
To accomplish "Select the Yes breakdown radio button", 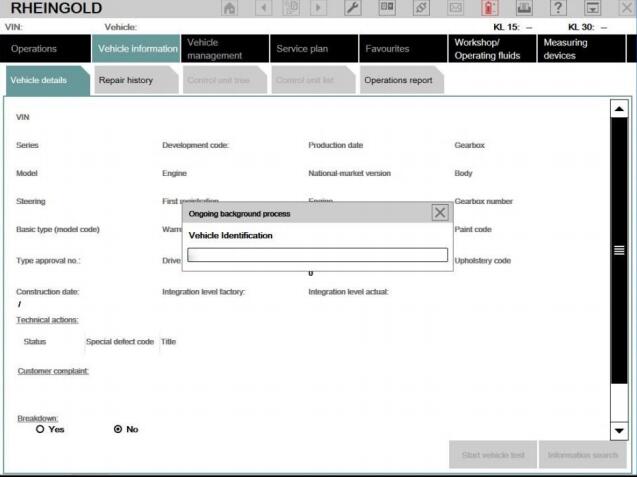I will pyautogui.click(x=40, y=429).
